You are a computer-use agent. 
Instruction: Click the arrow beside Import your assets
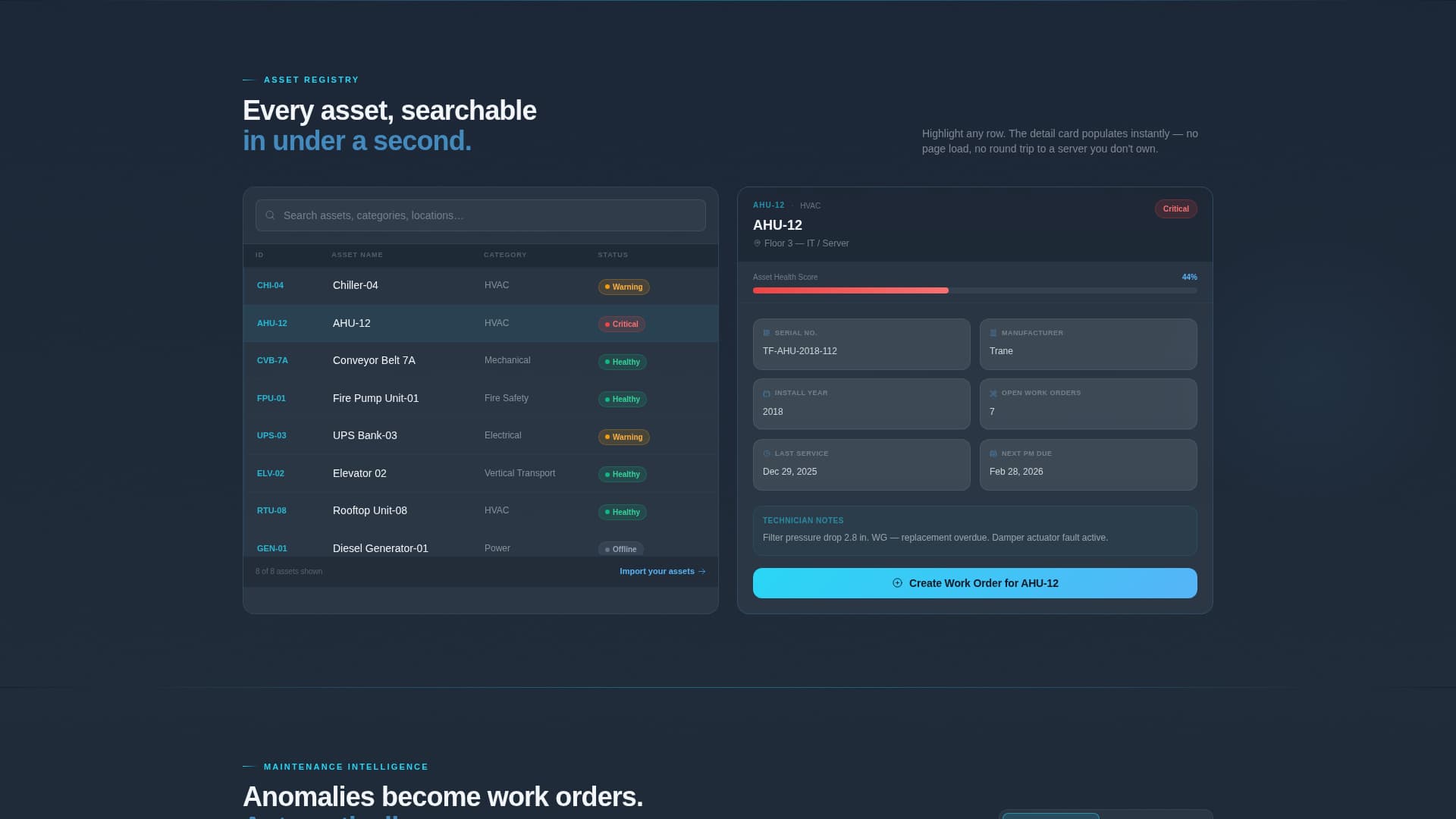pyautogui.click(x=701, y=572)
